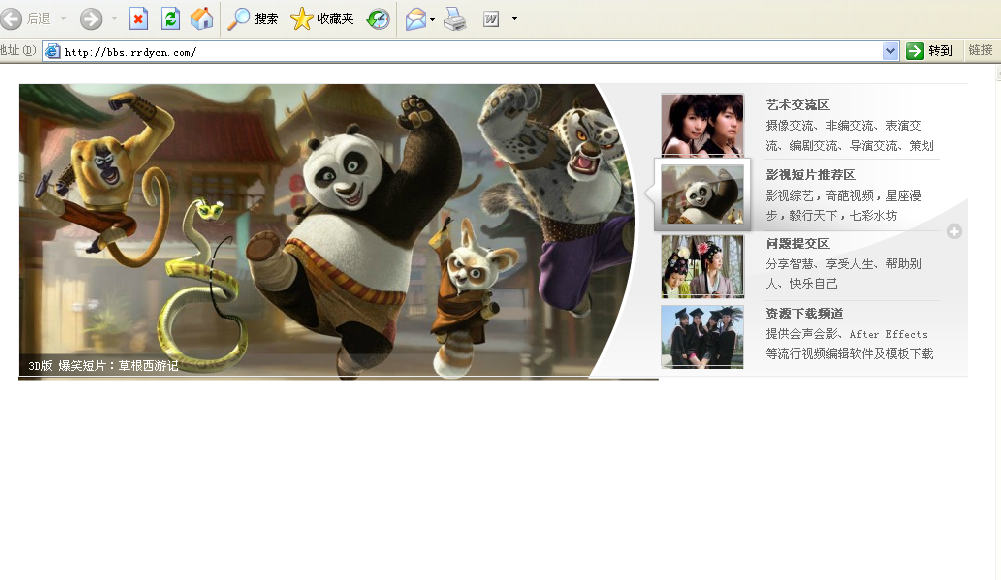Open the 搜索 search toolbar button

pyautogui.click(x=253, y=19)
